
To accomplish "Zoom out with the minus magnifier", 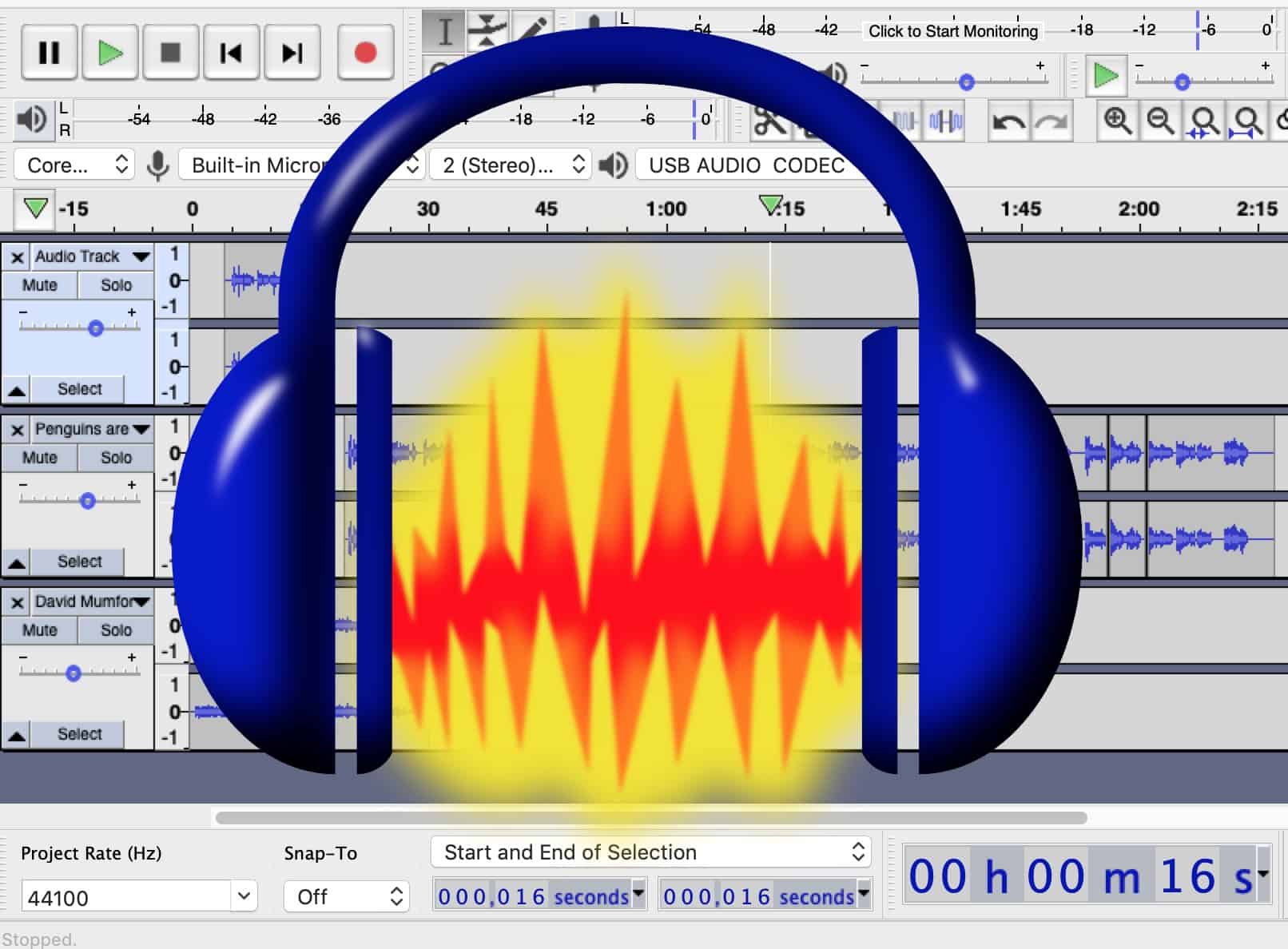I will point(1160,121).
